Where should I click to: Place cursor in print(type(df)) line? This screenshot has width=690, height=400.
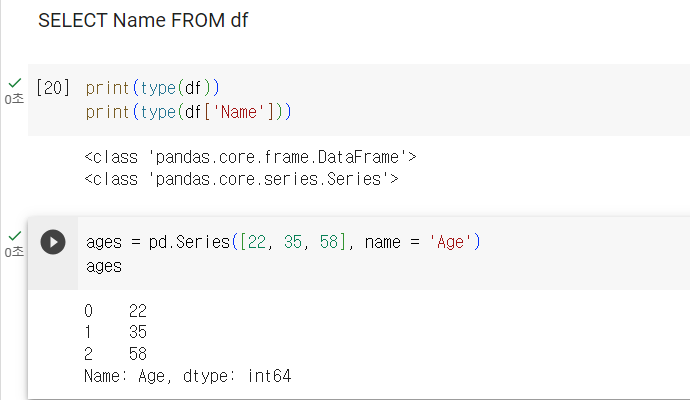tap(152, 88)
